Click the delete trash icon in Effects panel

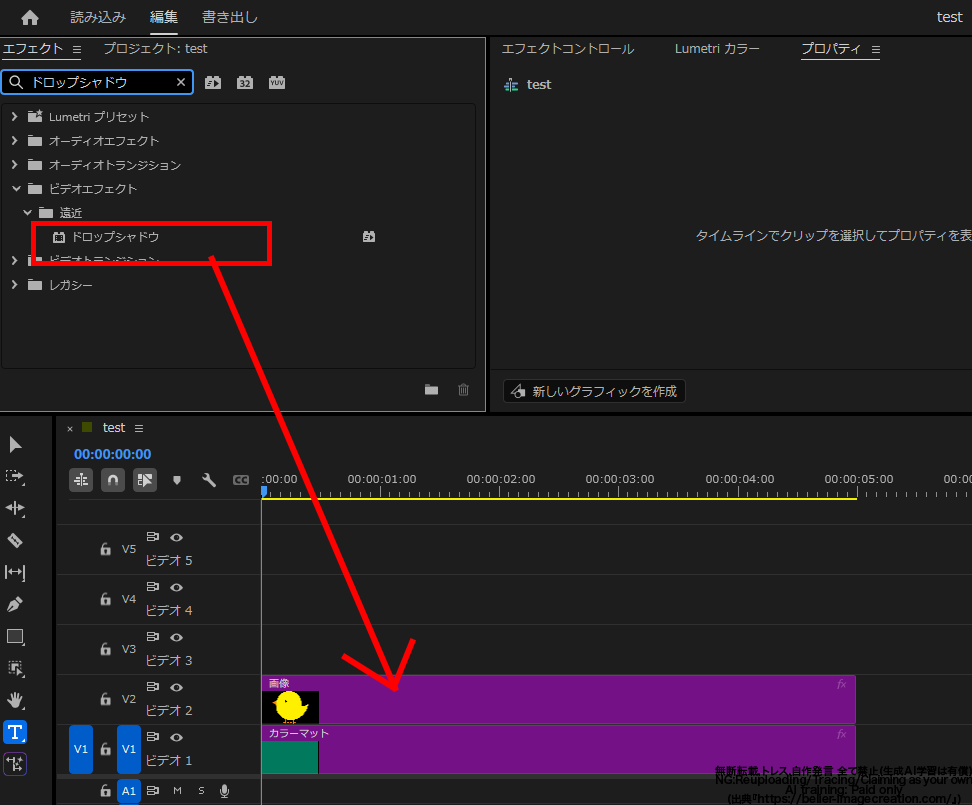point(463,390)
